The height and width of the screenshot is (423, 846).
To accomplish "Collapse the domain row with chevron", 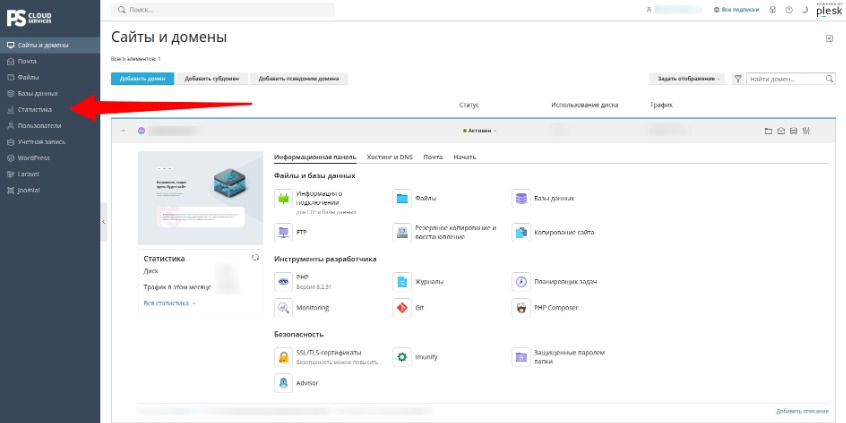I will click(x=124, y=131).
